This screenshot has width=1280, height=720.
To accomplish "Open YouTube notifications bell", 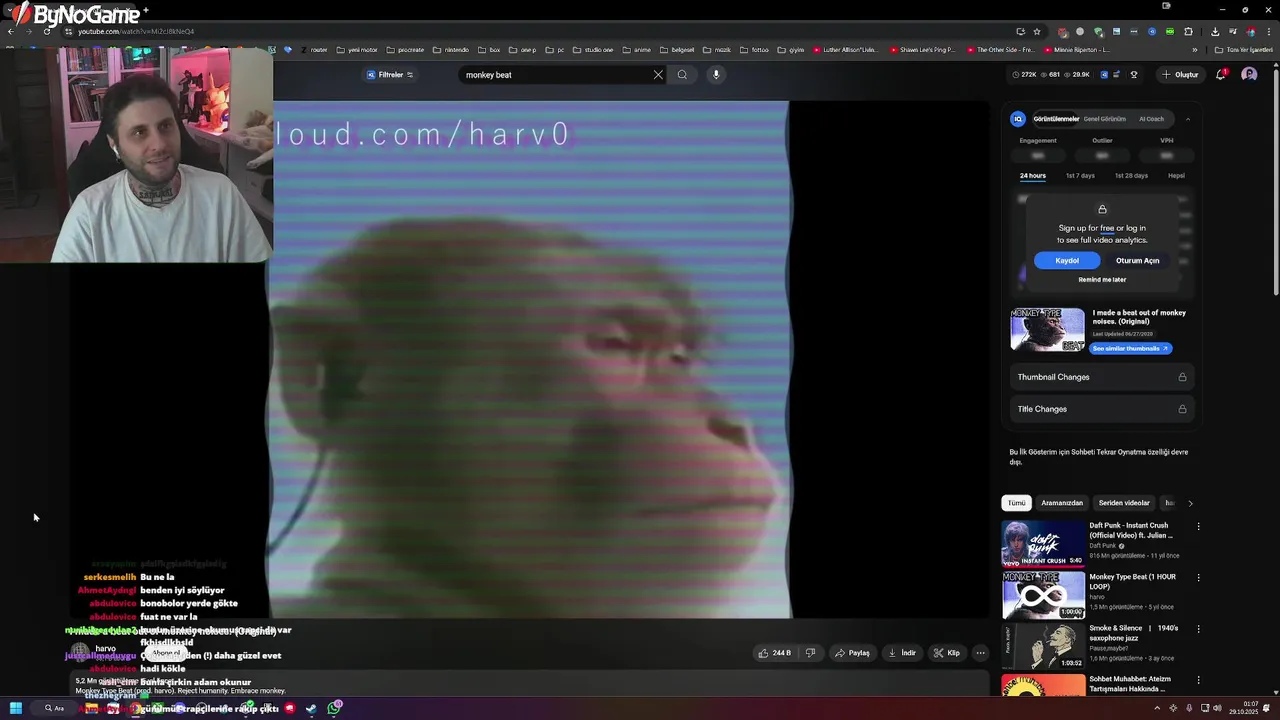I will click(1221, 75).
